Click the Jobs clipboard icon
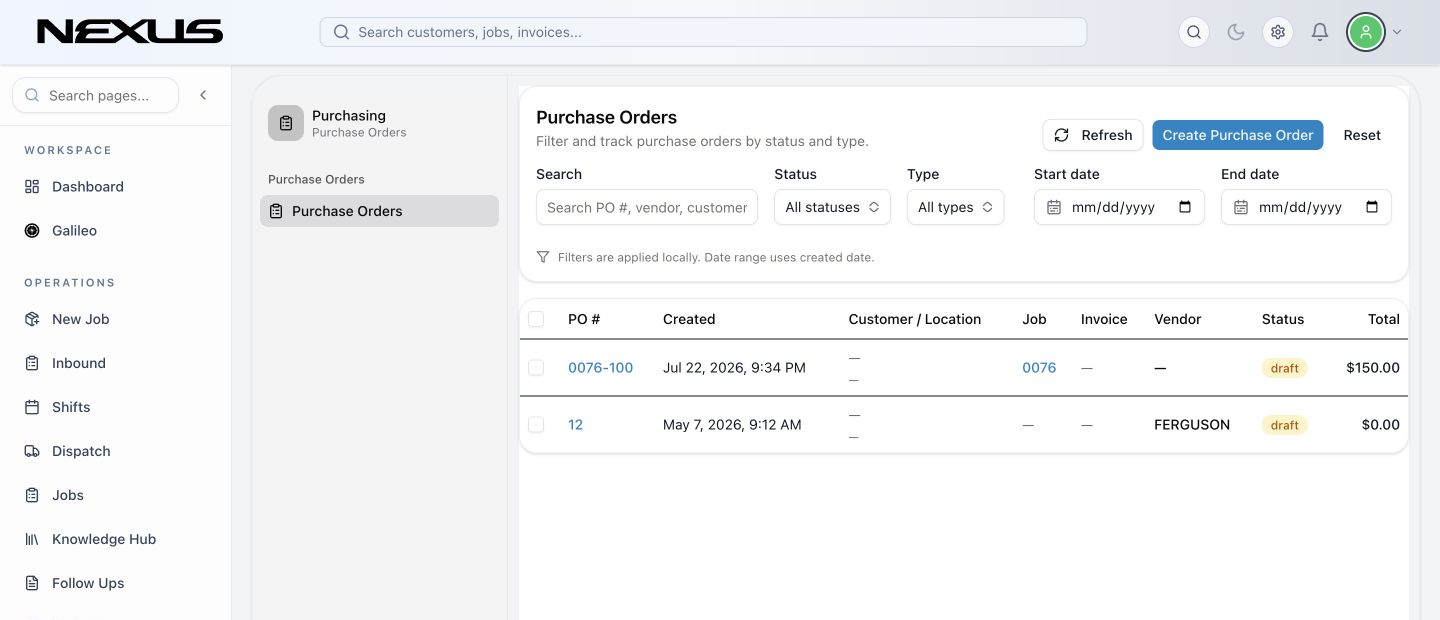 point(32,495)
